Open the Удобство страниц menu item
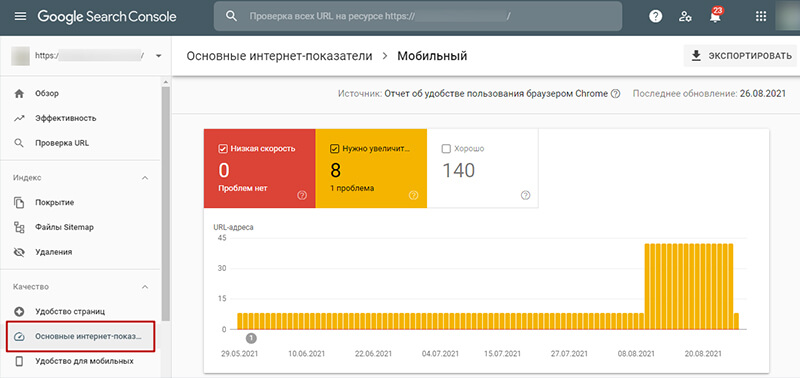Image resolution: width=800 pixels, height=378 pixels. point(81,312)
